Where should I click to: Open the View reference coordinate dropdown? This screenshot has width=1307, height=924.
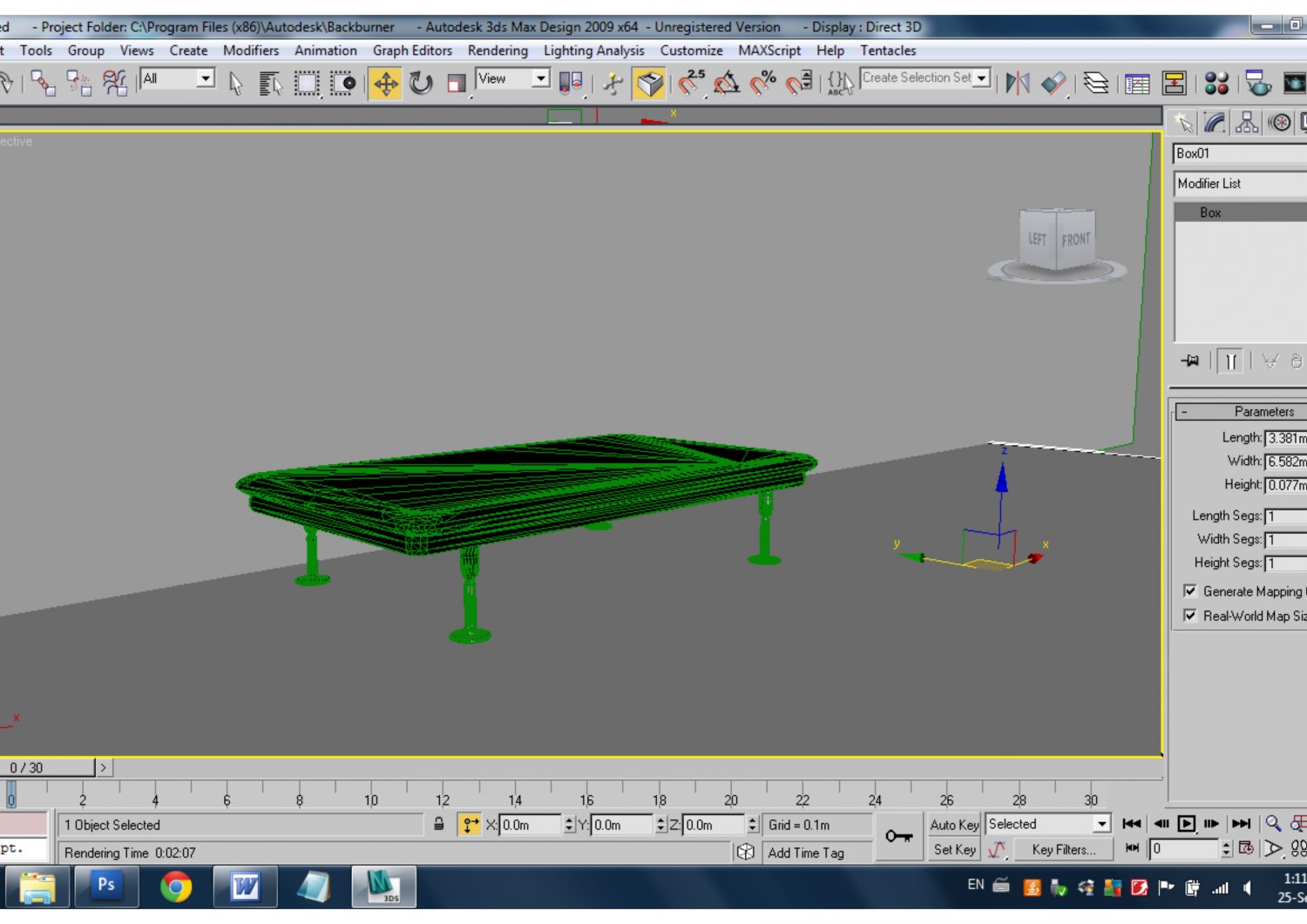[539, 78]
